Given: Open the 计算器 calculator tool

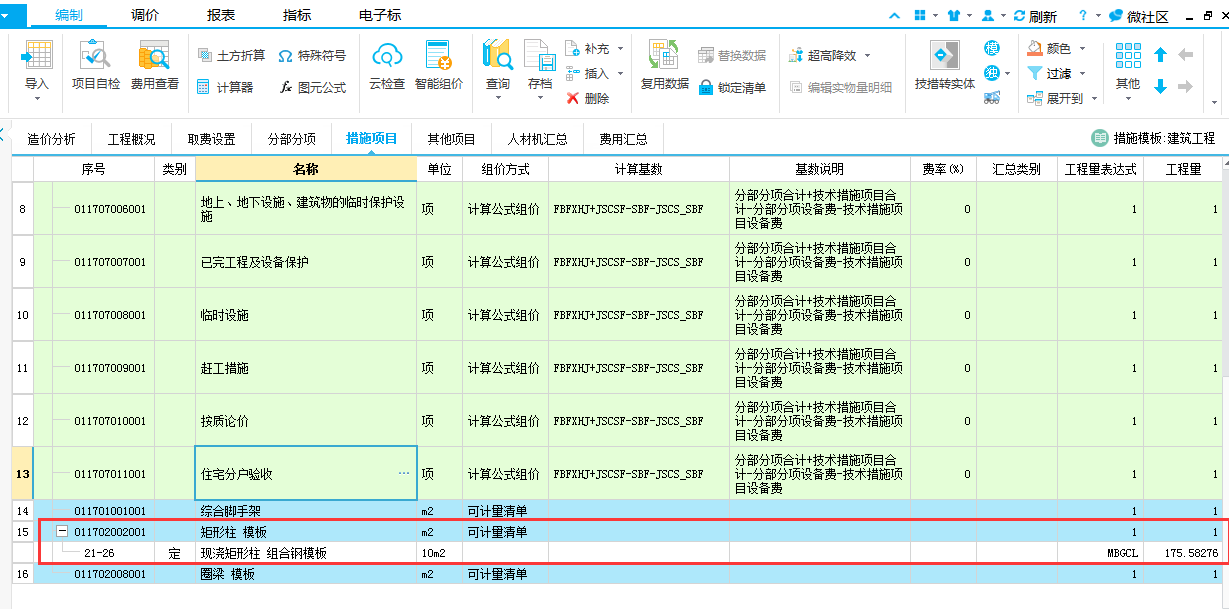Looking at the screenshot, I should [225, 87].
